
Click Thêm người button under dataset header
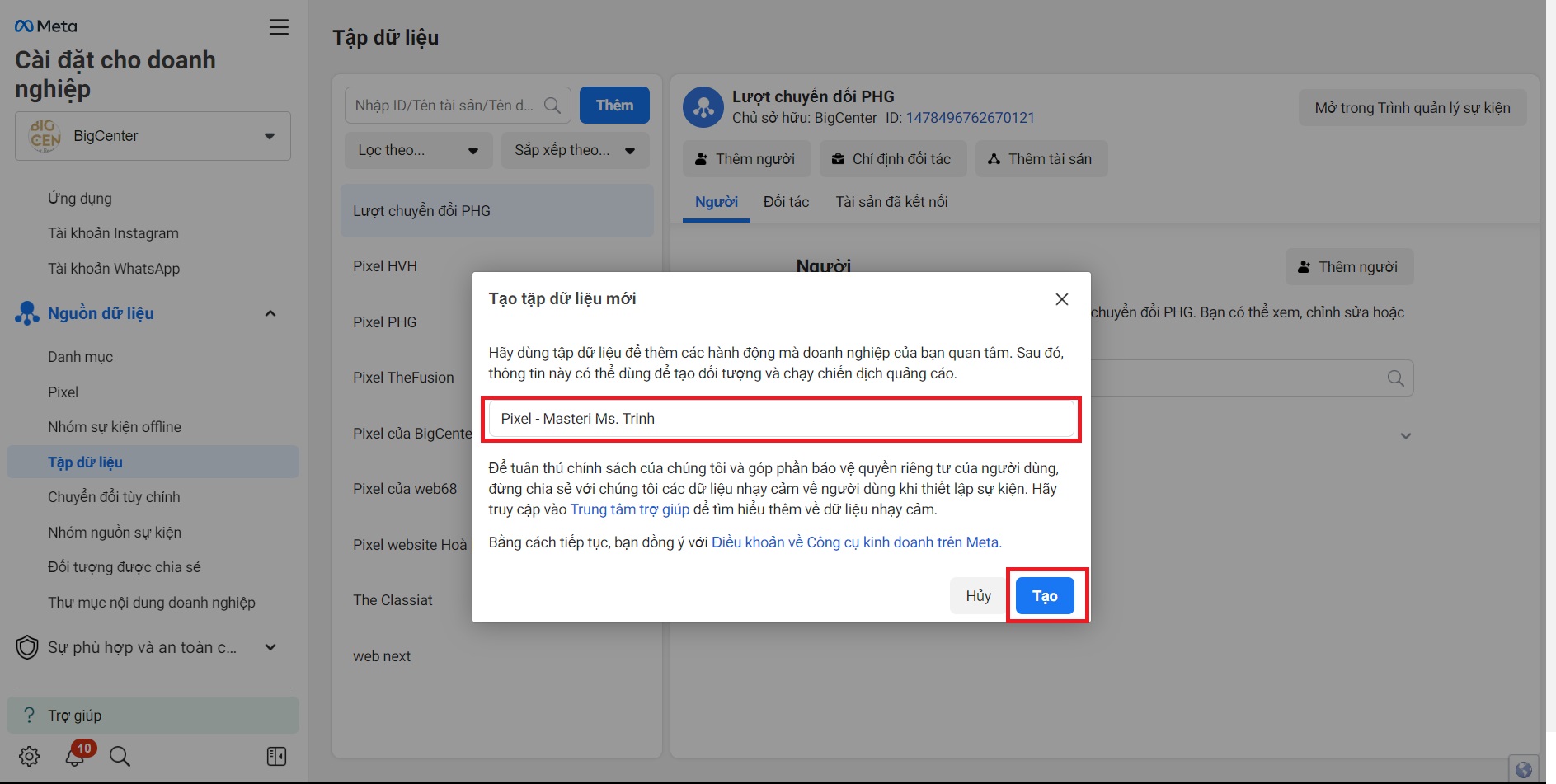(746, 159)
